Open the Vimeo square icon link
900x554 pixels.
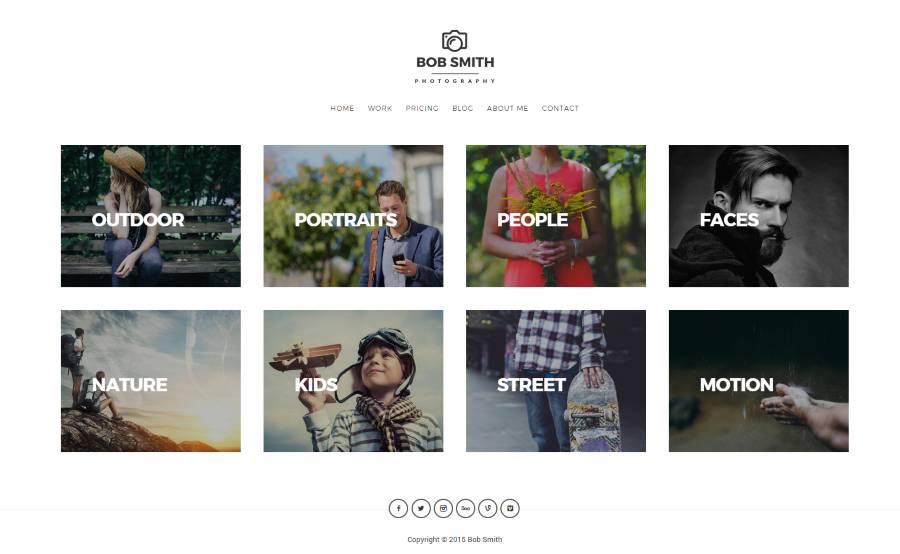(510, 509)
